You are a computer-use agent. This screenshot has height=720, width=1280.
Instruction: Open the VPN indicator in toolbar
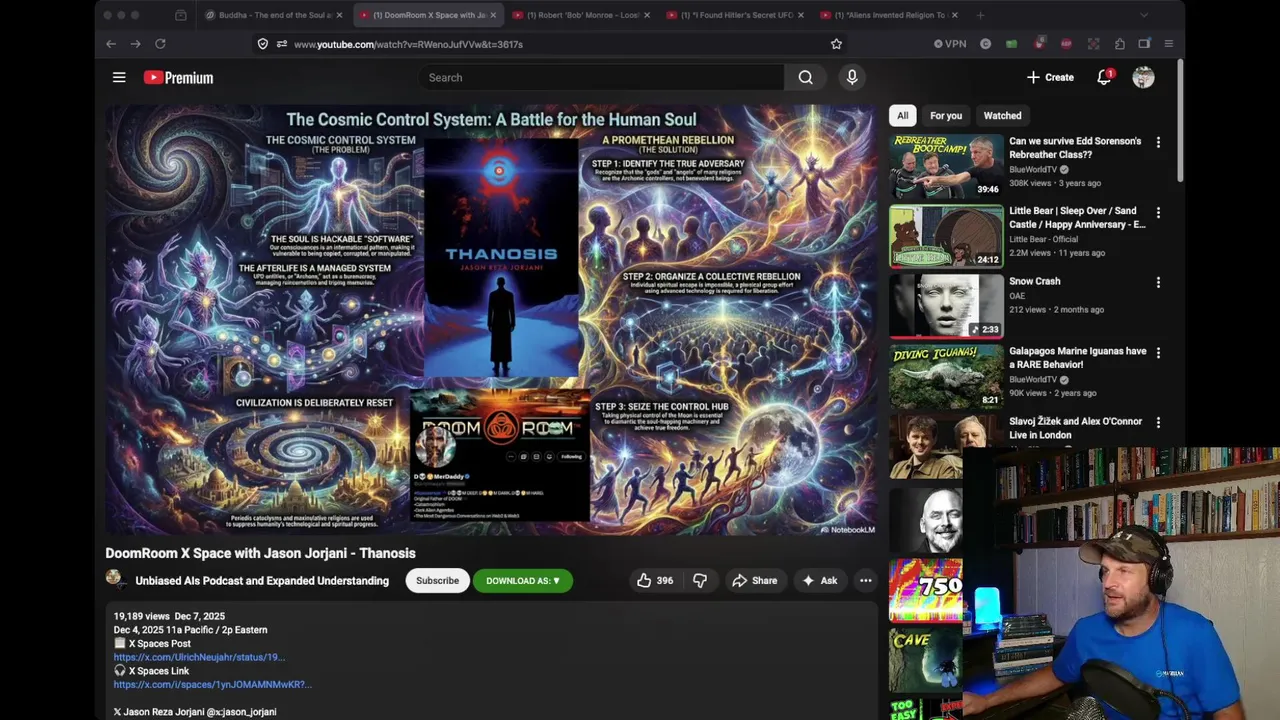[x=950, y=44]
